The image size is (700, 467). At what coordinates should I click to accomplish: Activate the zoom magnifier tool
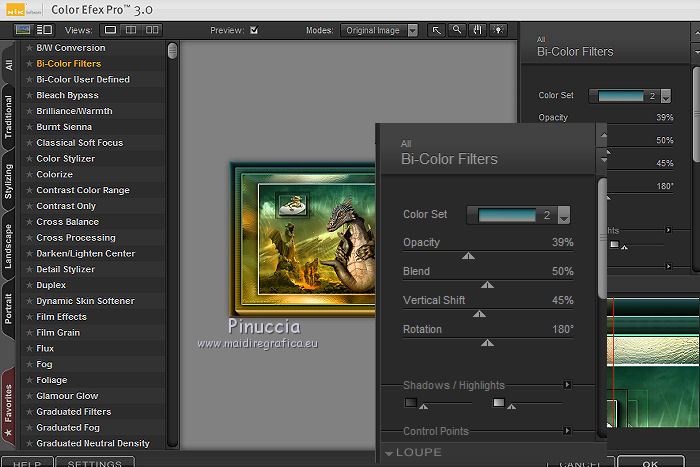(457, 30)
